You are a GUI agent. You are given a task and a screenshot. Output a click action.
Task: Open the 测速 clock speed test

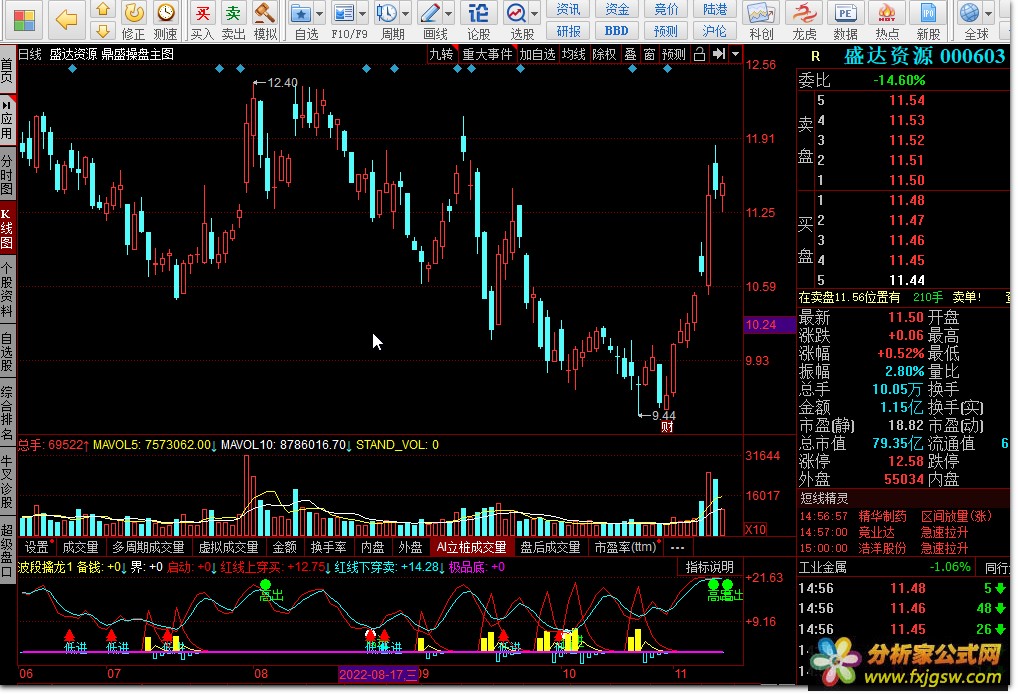[x=166, y=20]
